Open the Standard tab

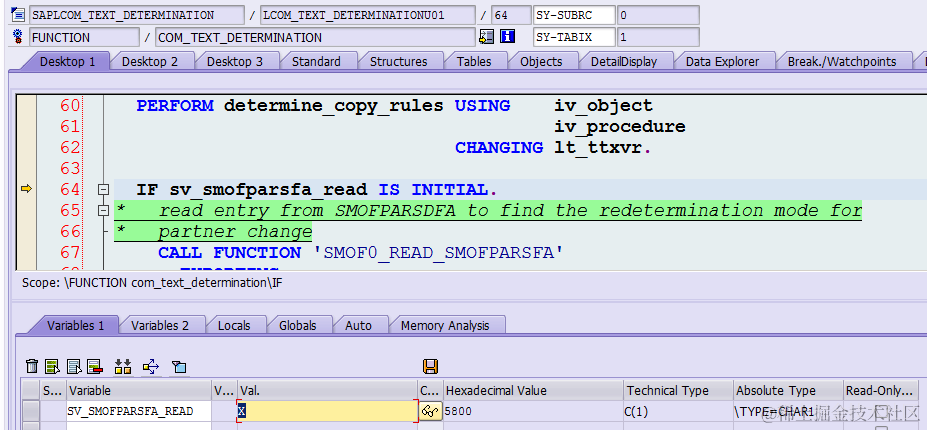pyautogui.click(x=316, y=62)
